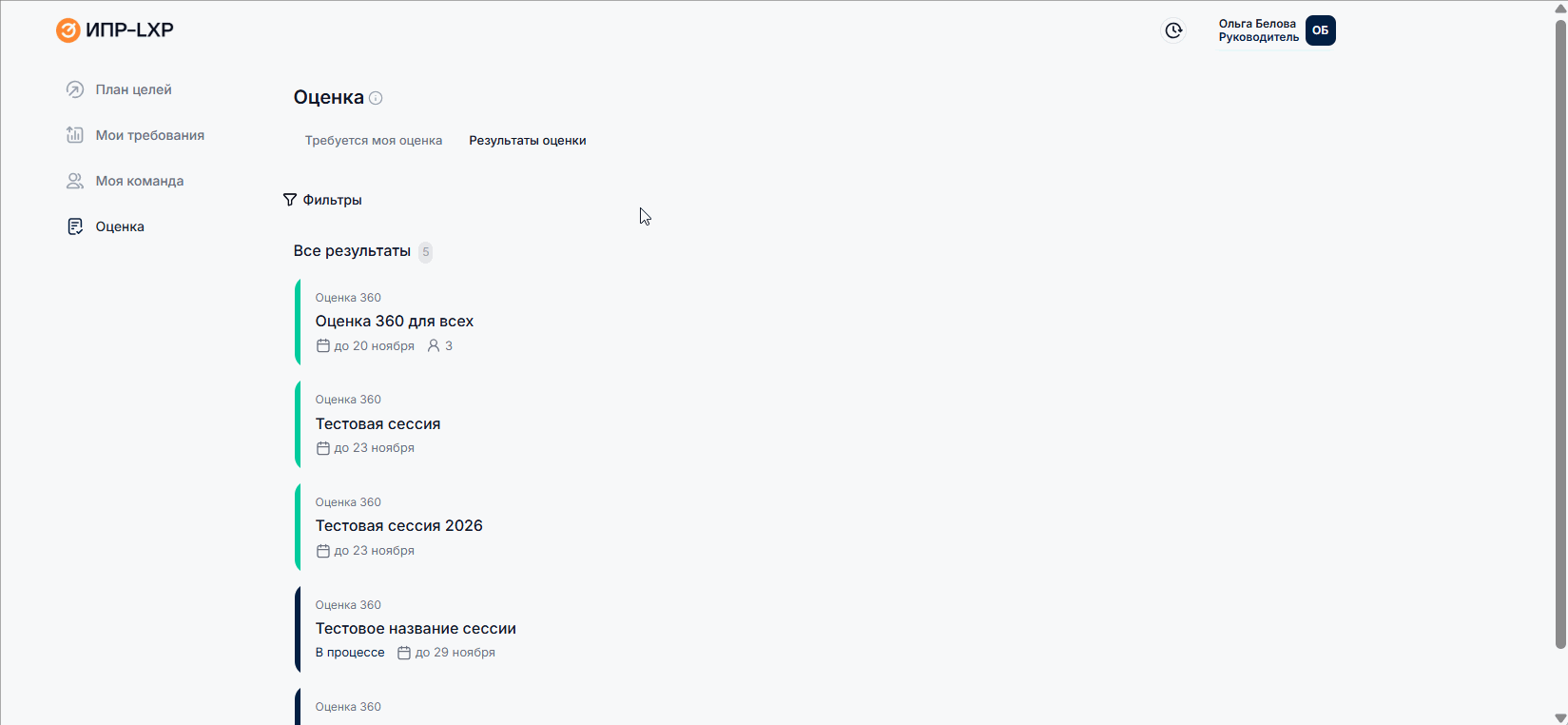The width and height of the screenshot is (1568, 725).
Task: Open the Тестовая сессия 2026 card
Action: (x=399, y=526)
